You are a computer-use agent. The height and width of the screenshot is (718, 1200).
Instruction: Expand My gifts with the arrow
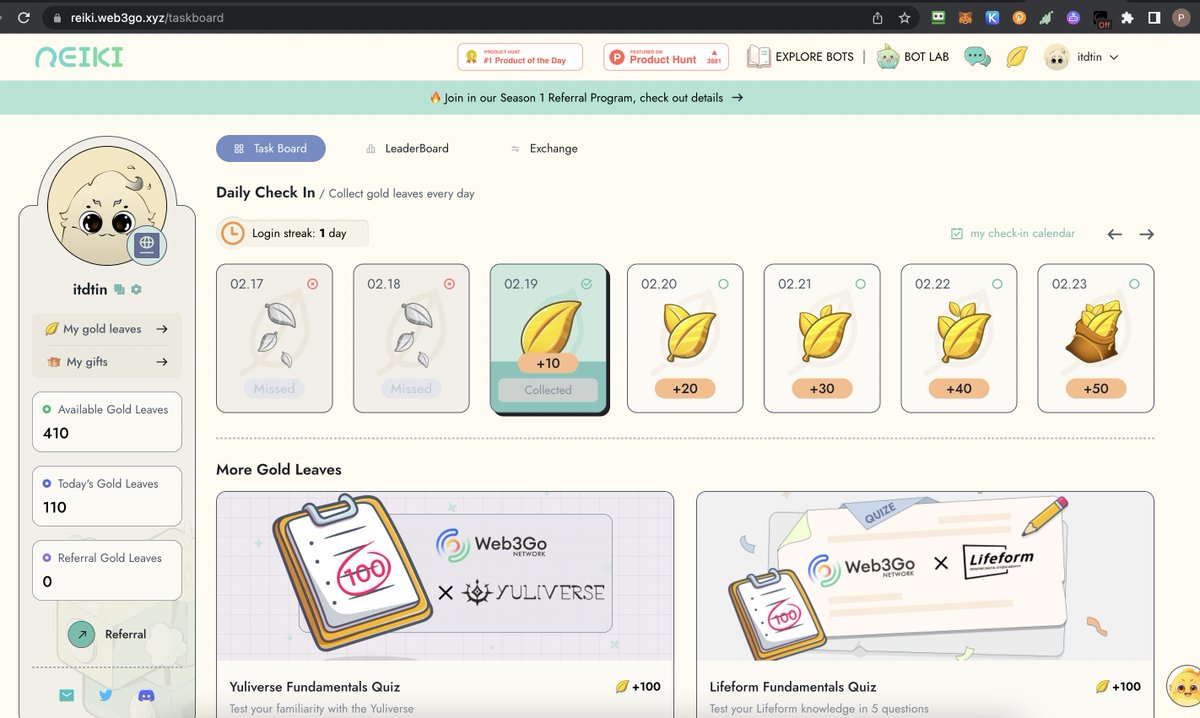pyautogui.click(x=162, y=362)
